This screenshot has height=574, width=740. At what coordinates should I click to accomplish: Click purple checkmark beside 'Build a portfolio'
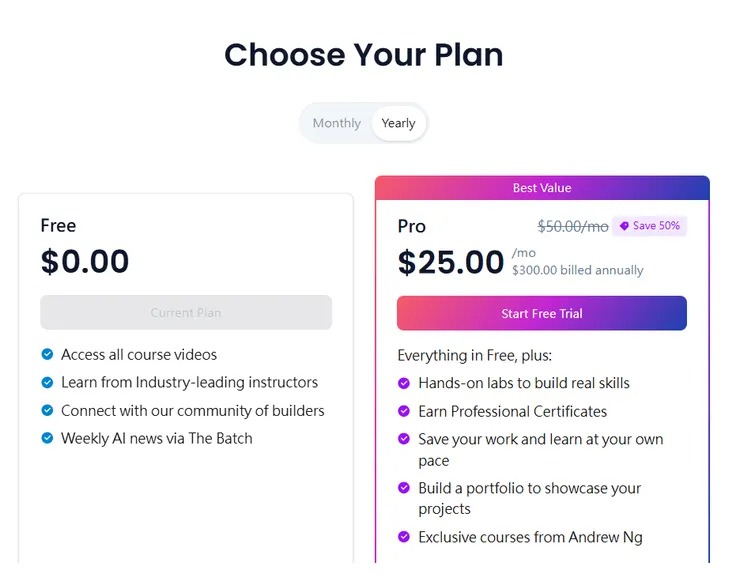click(404, 488)
